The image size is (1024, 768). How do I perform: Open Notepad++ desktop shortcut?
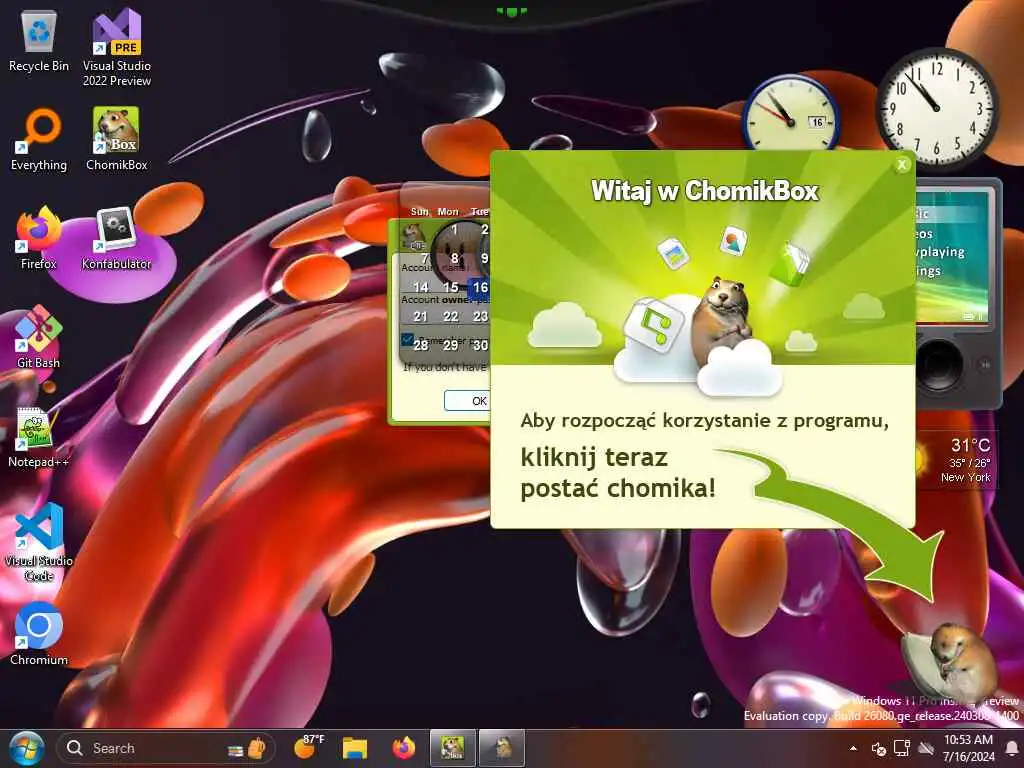39,437
